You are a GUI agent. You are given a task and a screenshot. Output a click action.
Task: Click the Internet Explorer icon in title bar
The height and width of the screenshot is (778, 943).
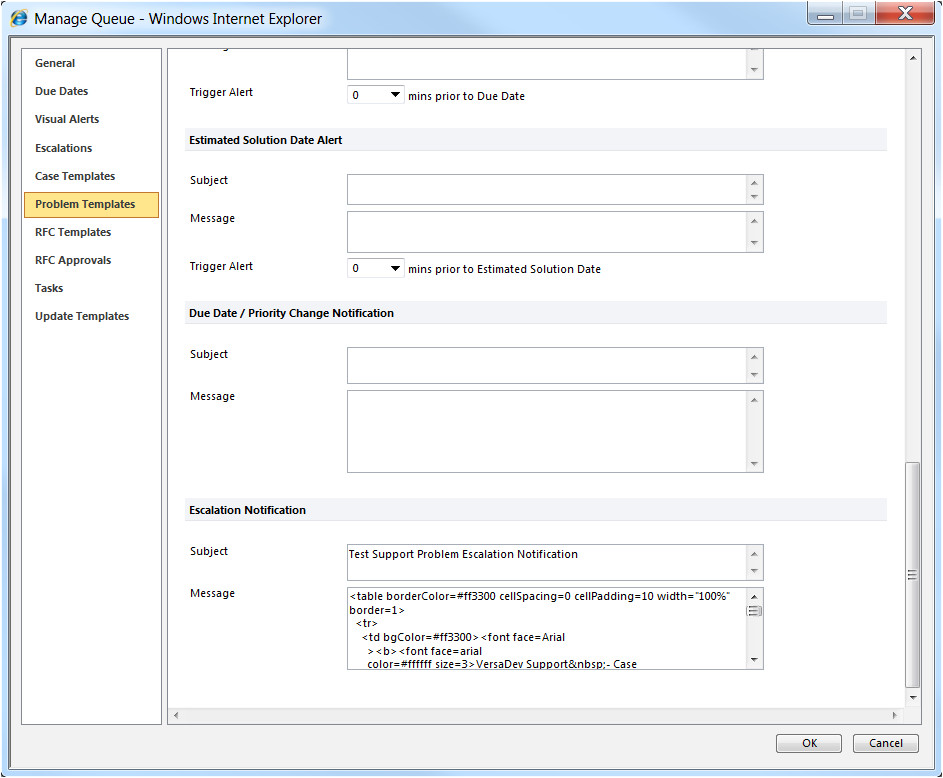coord(19,18)
